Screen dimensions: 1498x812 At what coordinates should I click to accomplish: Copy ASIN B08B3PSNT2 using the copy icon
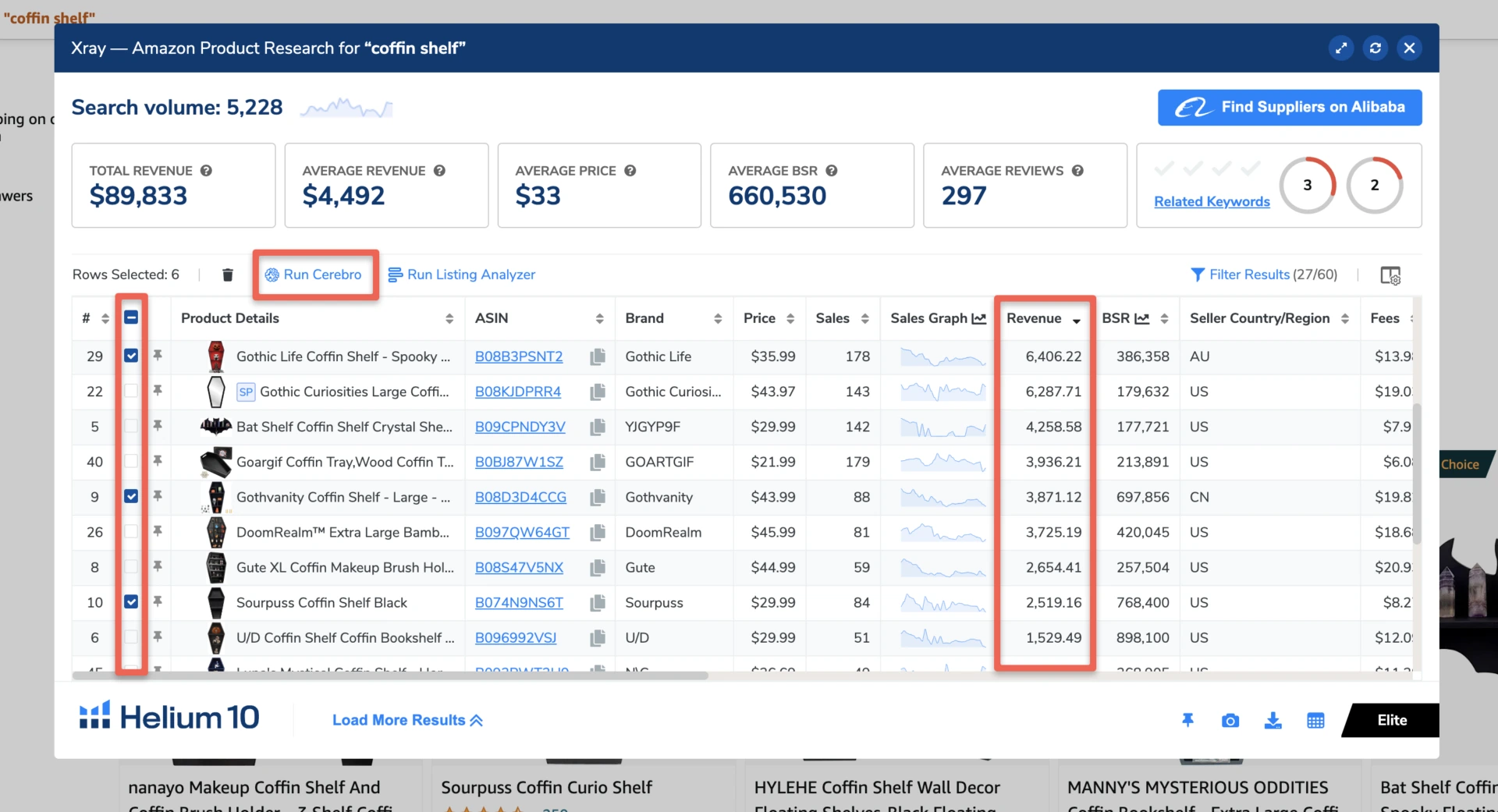pos(598,356)
